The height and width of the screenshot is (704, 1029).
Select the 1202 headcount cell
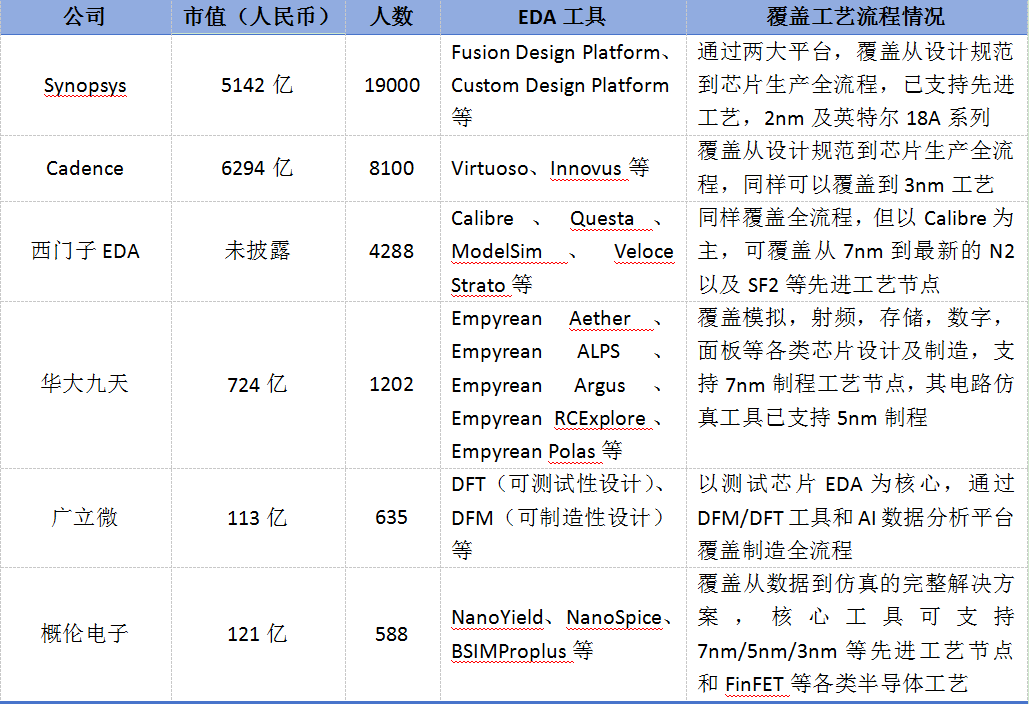point(392,384)
